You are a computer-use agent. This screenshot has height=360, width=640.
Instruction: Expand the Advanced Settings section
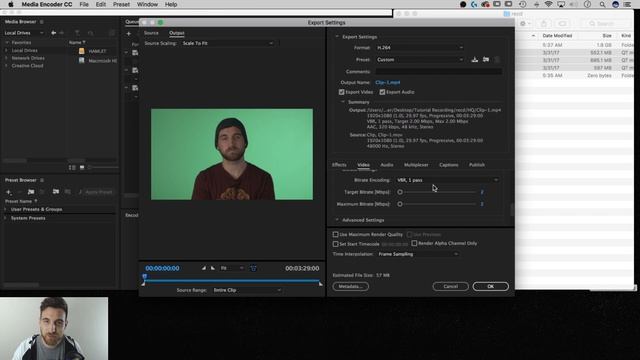pos(337,220)
